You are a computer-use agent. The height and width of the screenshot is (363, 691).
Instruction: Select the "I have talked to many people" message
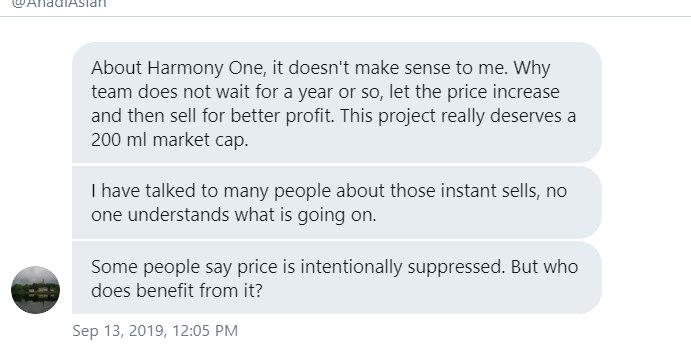[x=337, y=203]
